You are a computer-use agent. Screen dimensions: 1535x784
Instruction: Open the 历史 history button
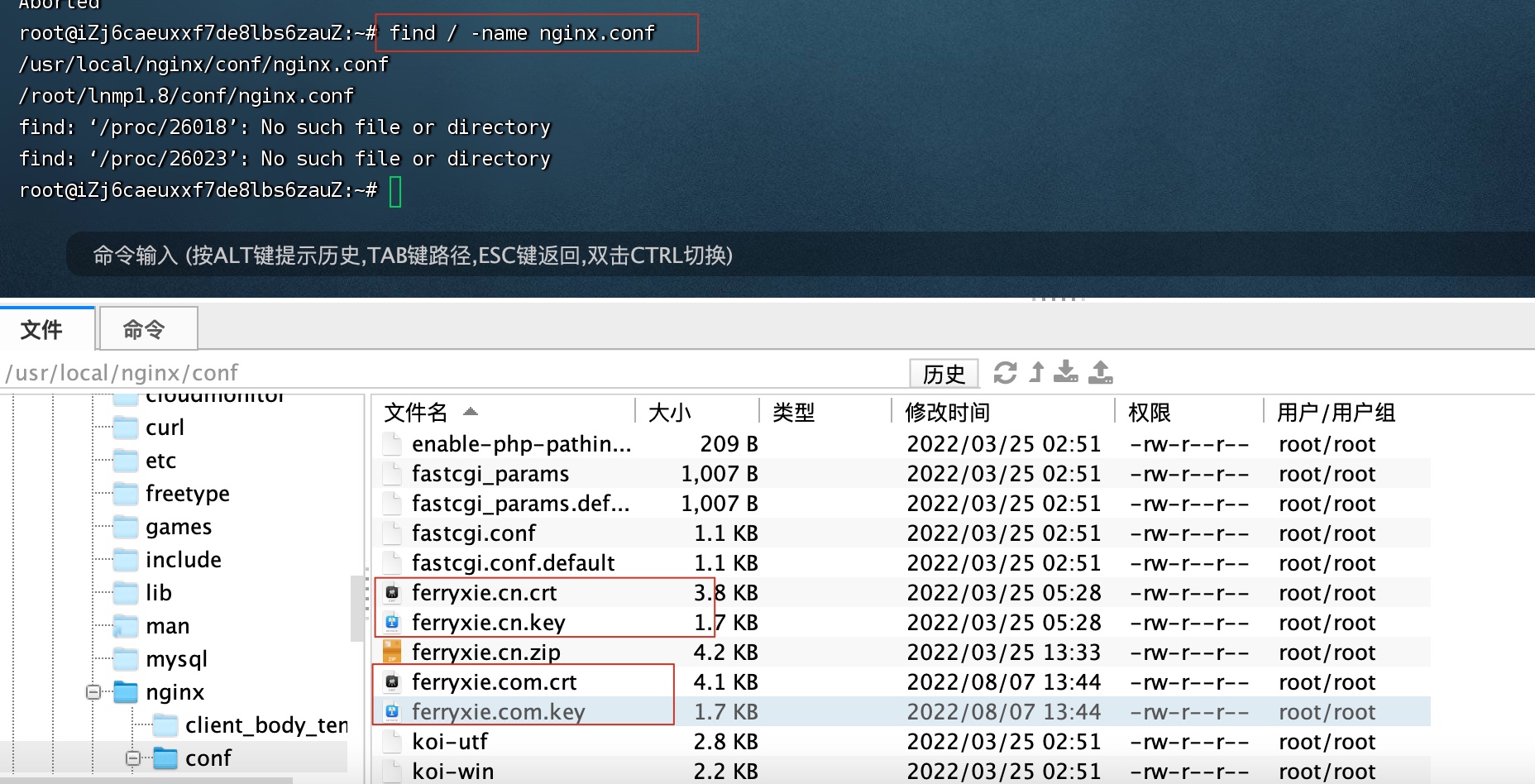(944, 374)
